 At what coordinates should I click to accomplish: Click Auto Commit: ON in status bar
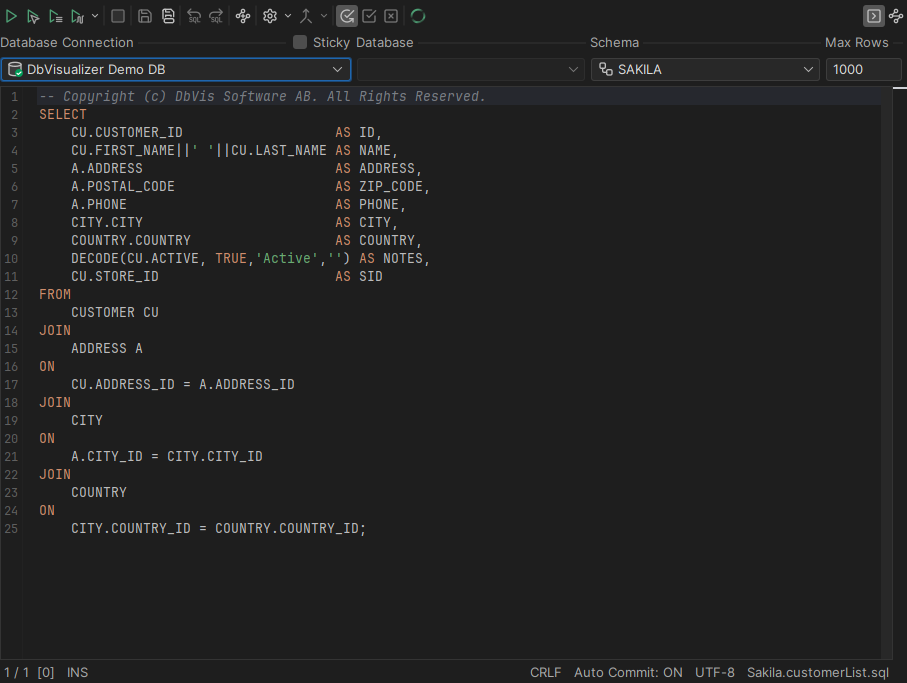tap(628, 673)
